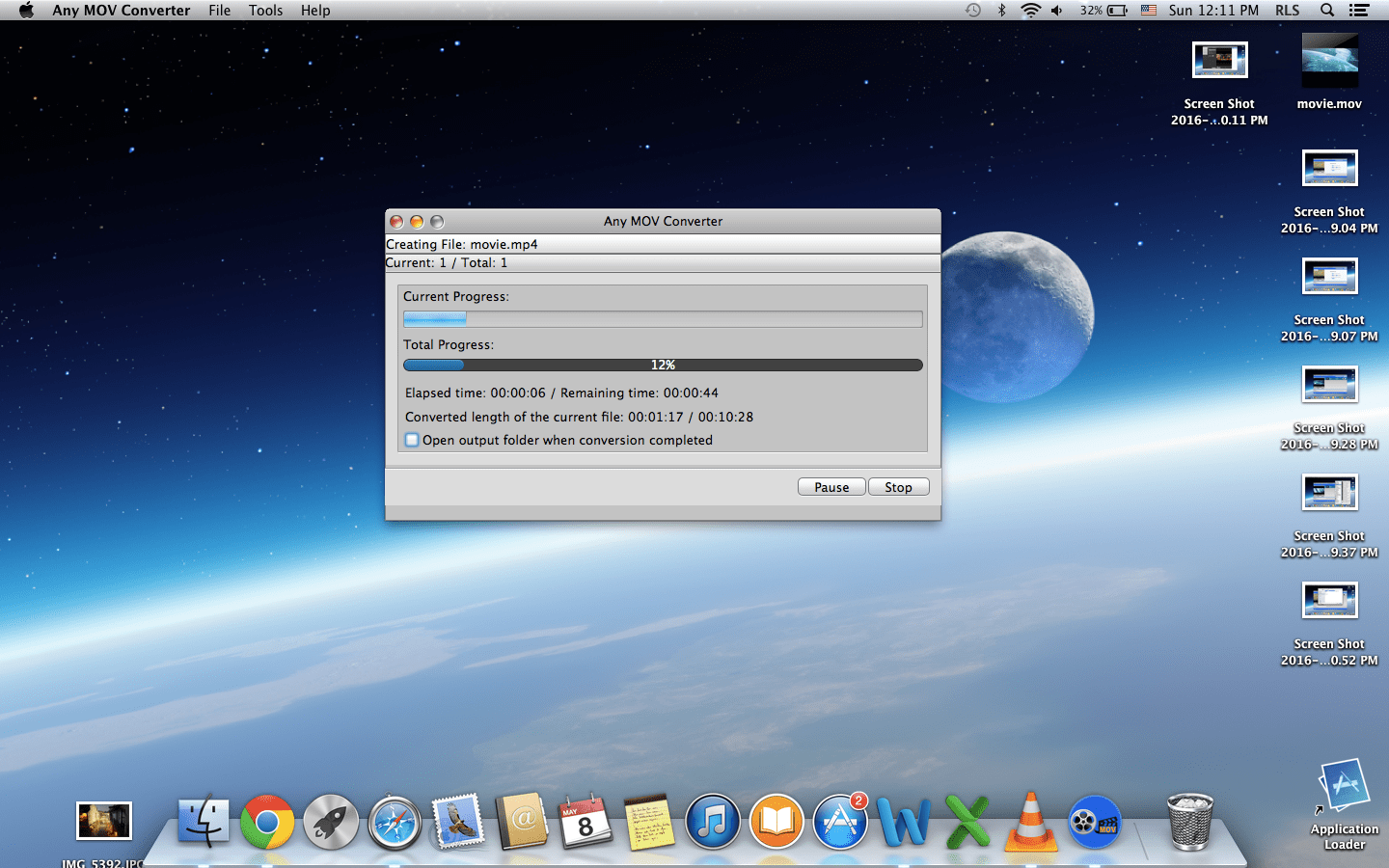Launch iTunes music note icon
The height and width of the screenshot is (868, 1389).
click(713, 822)
